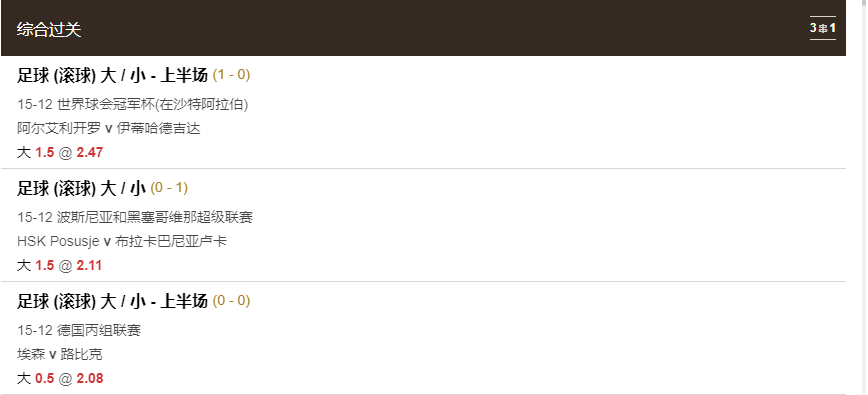Select 世界球会冠军杯(在沙特阿拉伯) league text
This screenshot has width=868, height=395.
152,104
